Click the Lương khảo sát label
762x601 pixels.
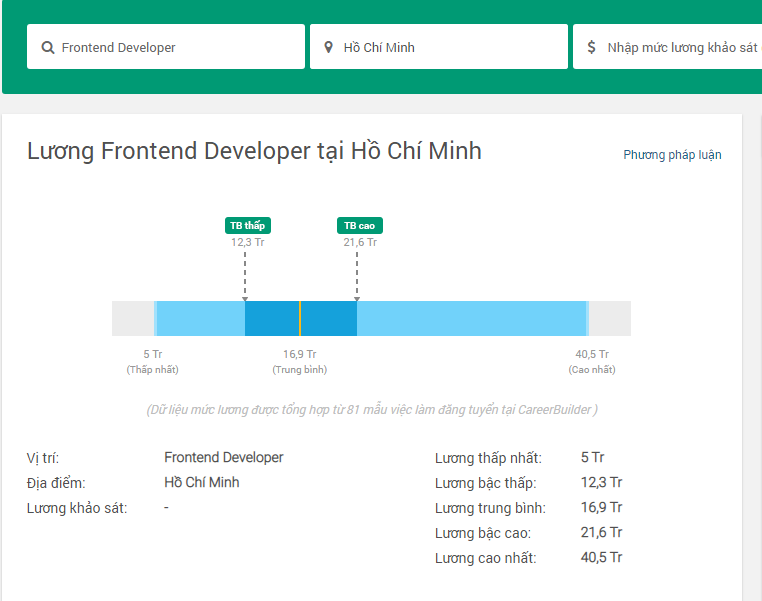(77, 508)
